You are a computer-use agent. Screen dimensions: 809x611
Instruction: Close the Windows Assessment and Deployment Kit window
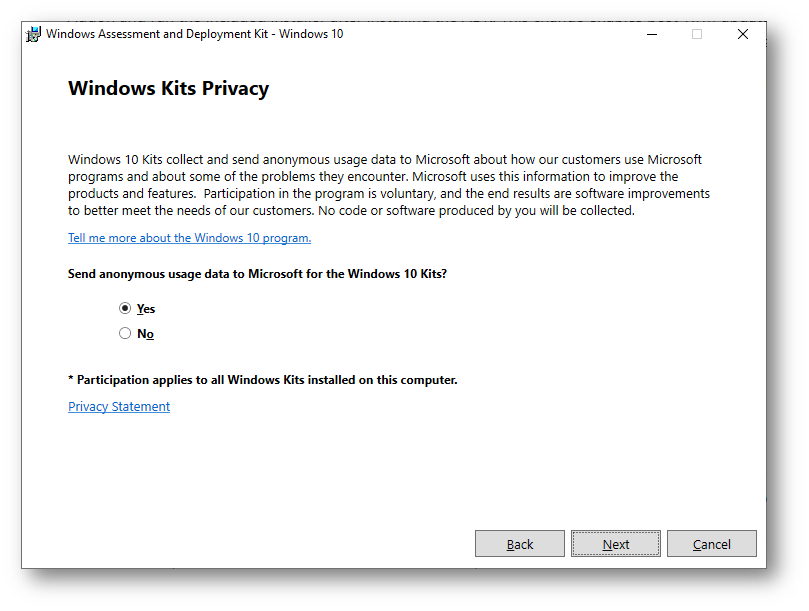click(x=743, y=34)
